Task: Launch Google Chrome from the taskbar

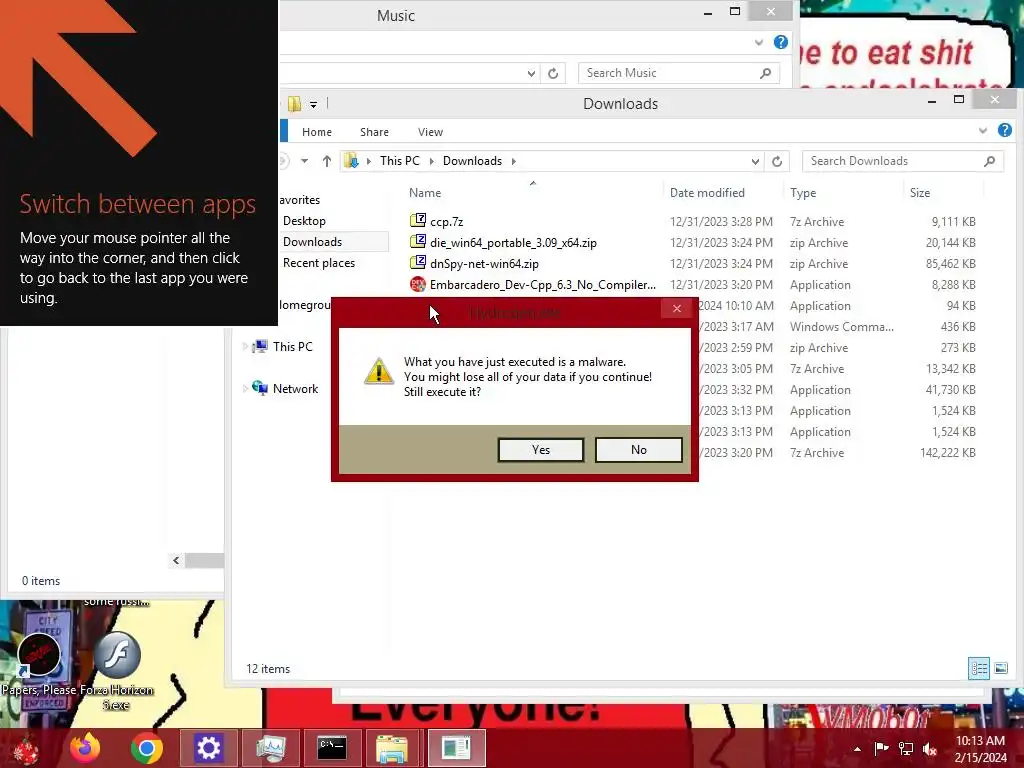Action: [x=146, y=748]
